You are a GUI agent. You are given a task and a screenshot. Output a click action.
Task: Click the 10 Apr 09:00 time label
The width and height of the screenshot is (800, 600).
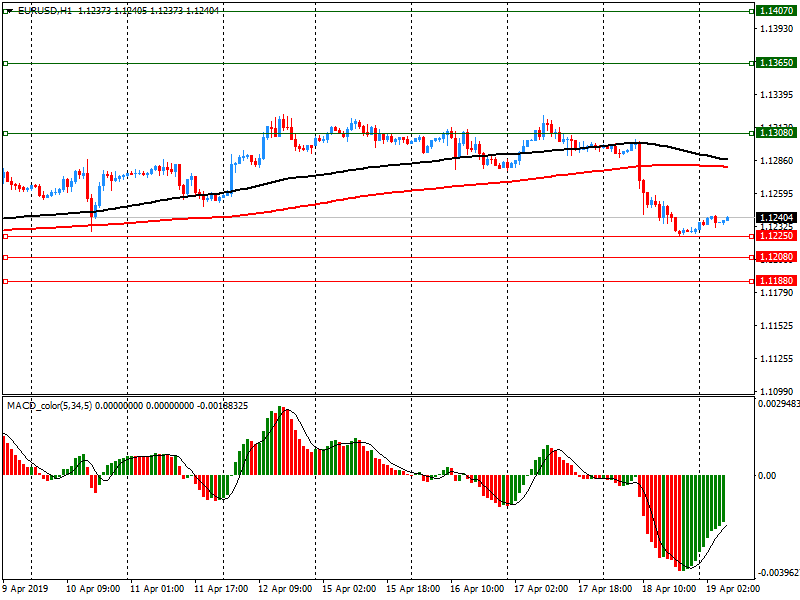(93, 589)
